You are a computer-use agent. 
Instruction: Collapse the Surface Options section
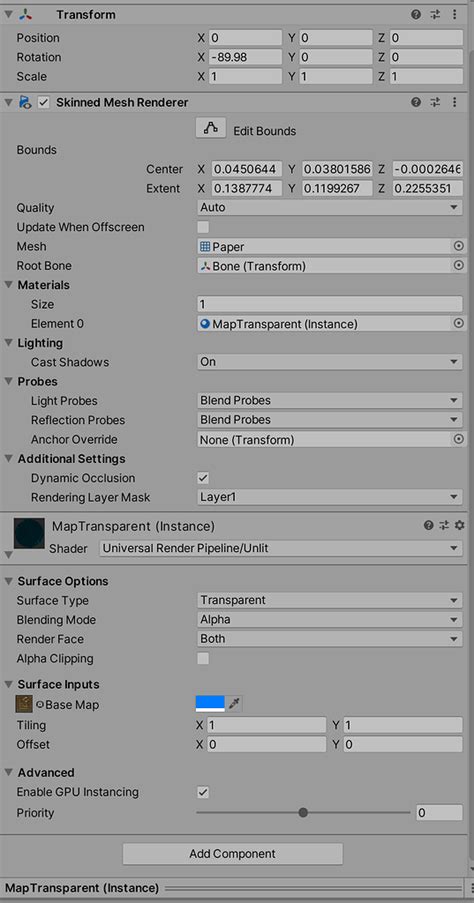click(x=9, y=581)
